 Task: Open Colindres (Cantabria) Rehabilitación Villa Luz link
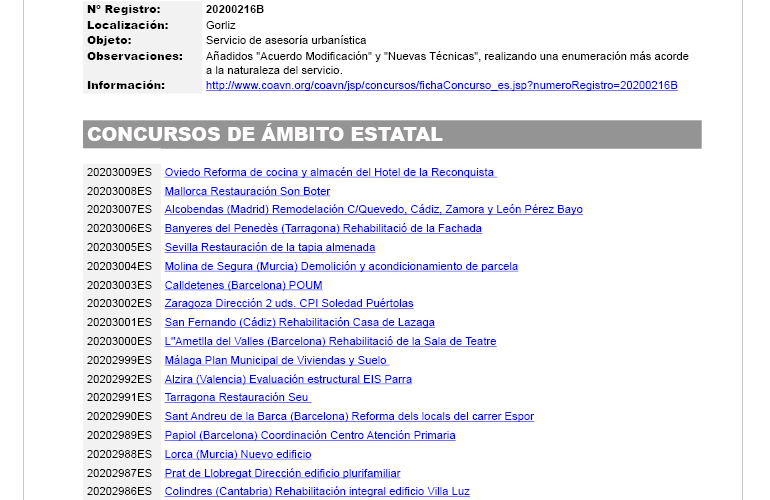point(317,492)
